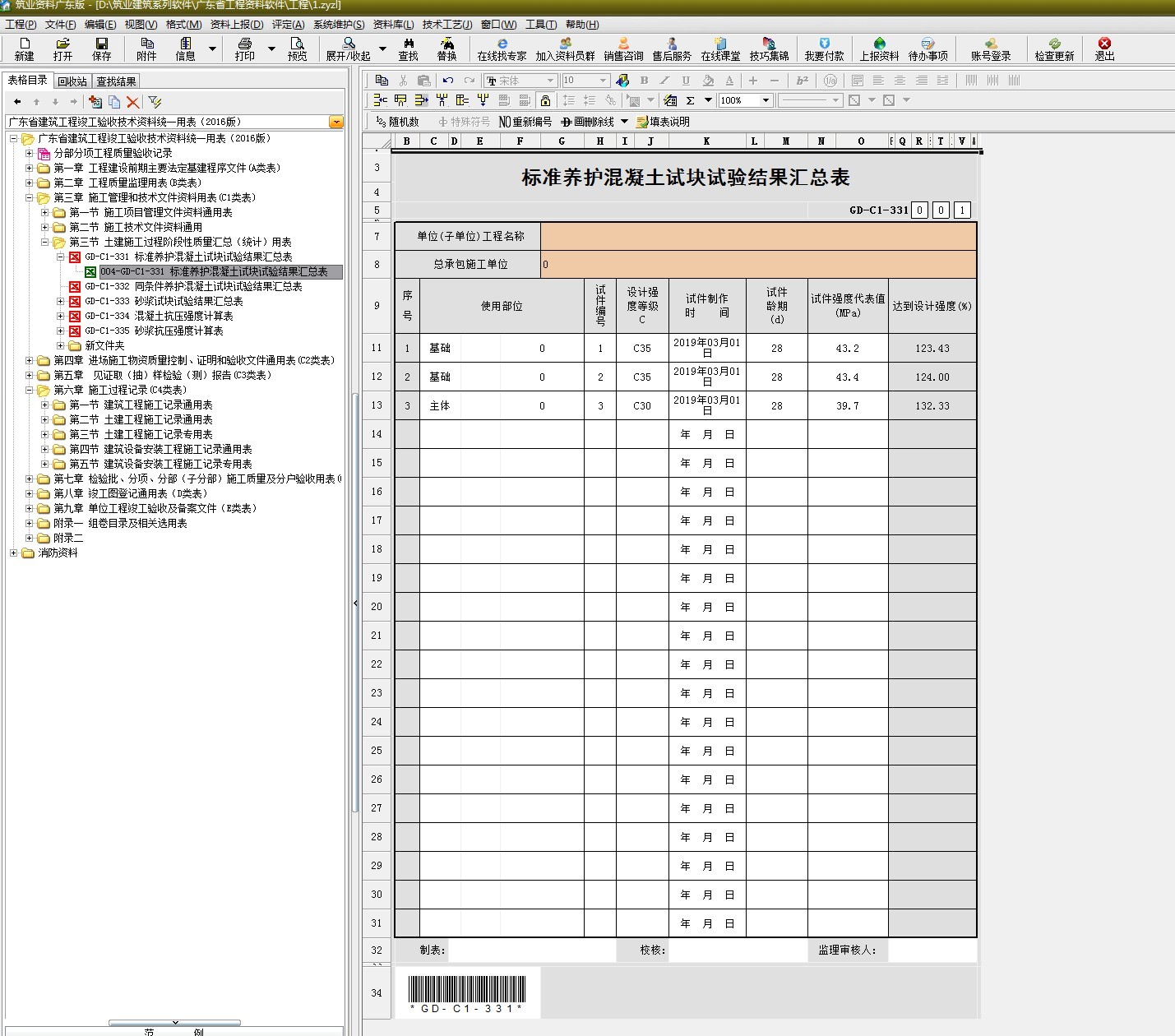Select tree item 第八章 竣工图登记通用表

pos(131,493)
